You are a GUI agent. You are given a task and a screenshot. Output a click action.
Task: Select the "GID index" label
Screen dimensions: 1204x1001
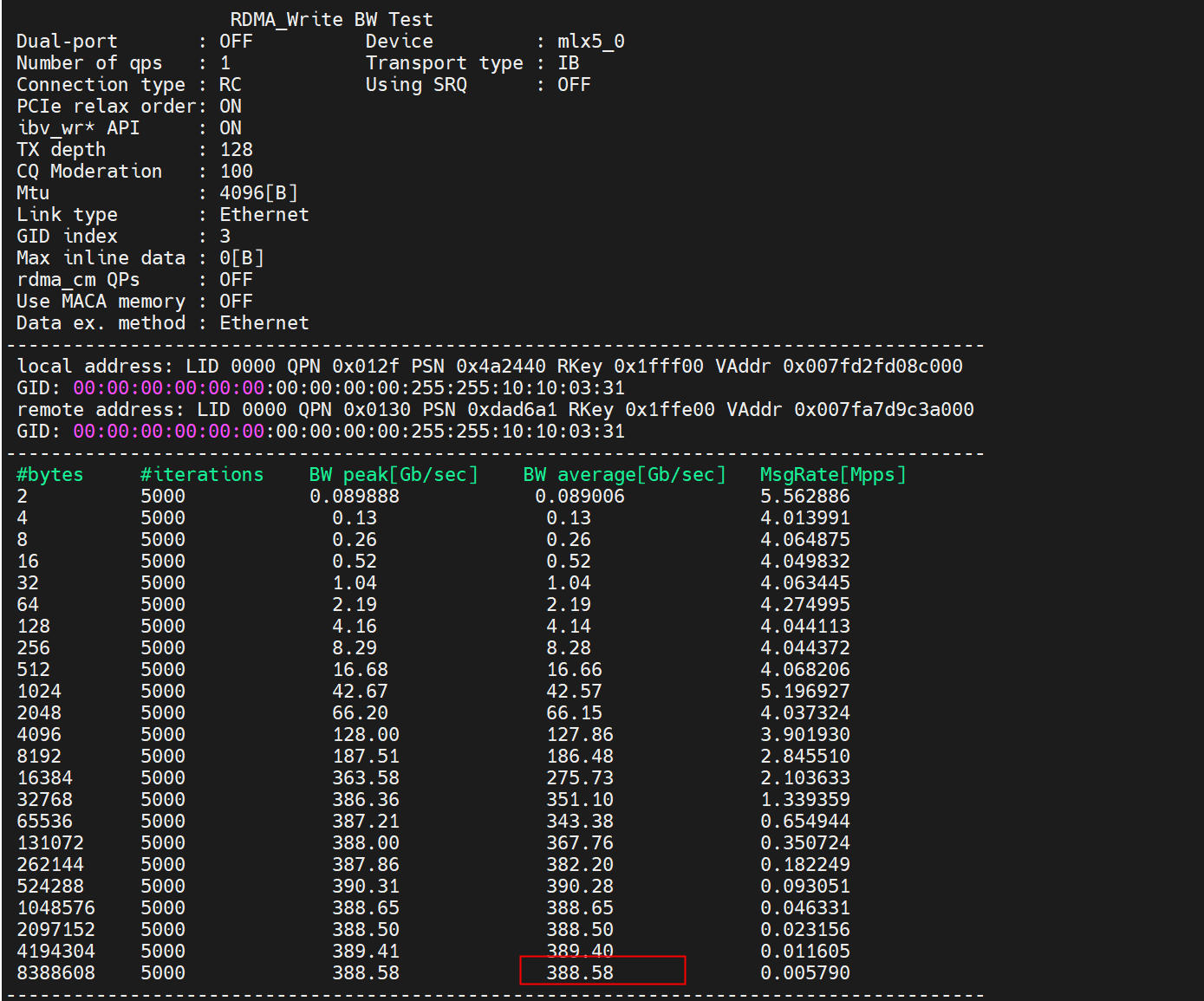[x=67, y=236]
